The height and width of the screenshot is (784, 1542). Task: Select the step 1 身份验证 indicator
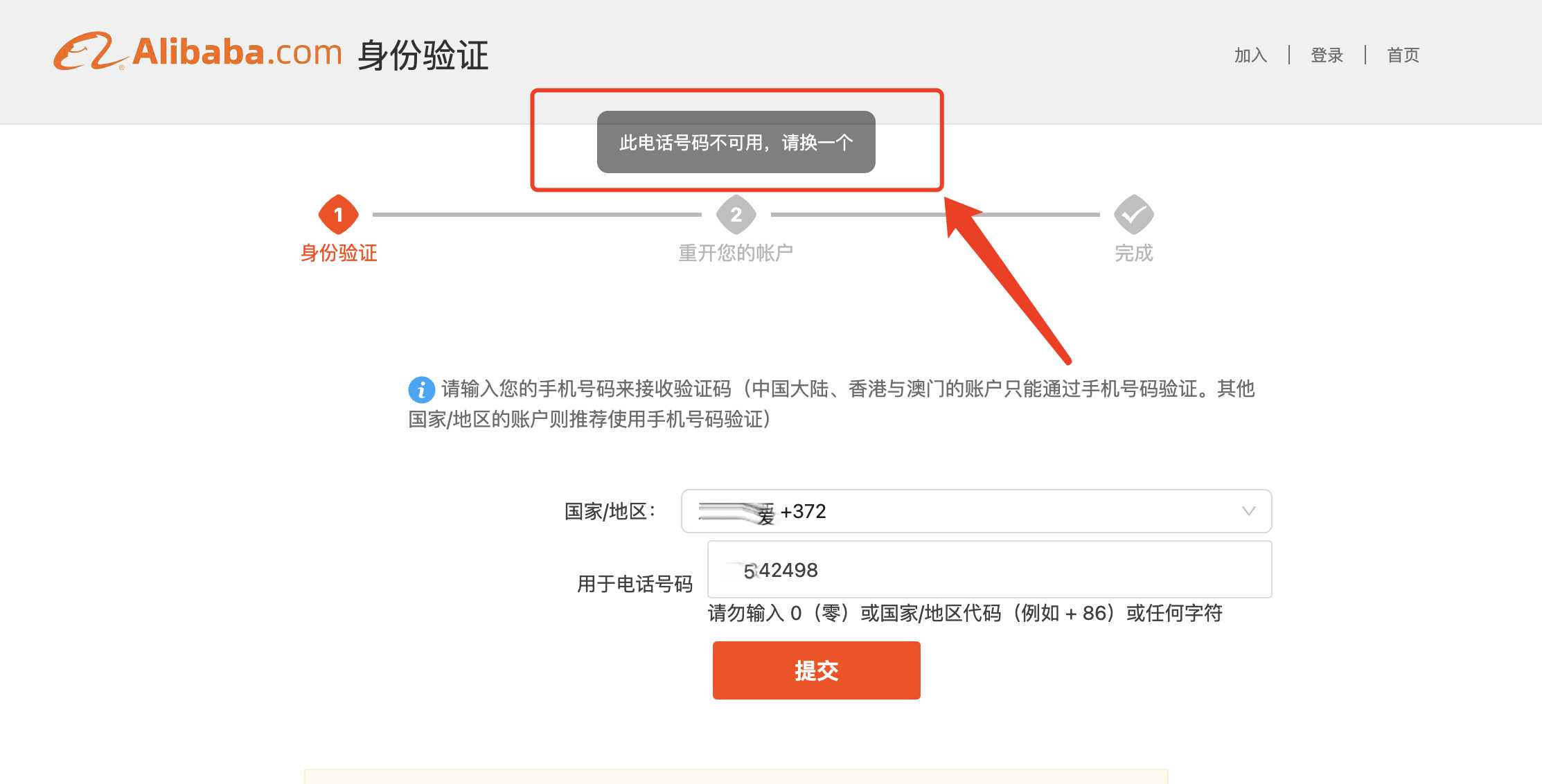click(x=339, y=215)
